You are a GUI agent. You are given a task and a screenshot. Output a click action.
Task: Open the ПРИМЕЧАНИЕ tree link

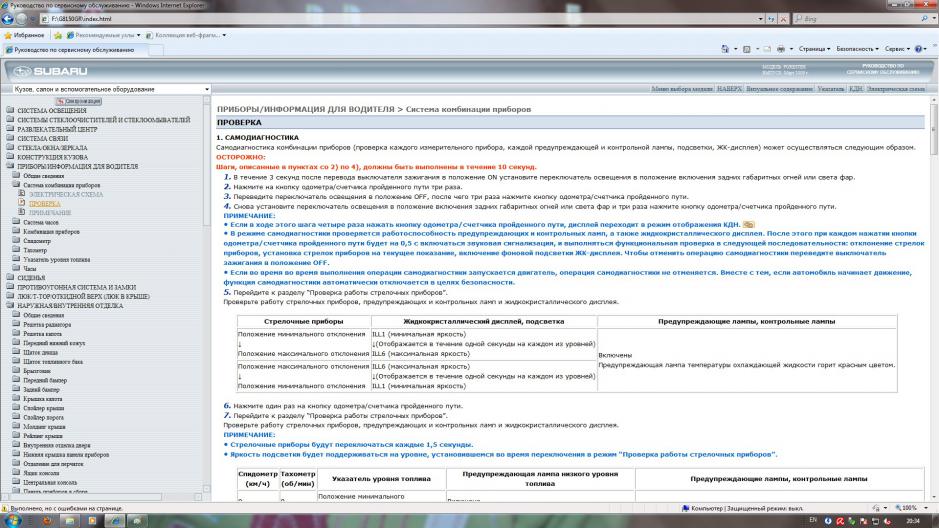coord(50,213)
